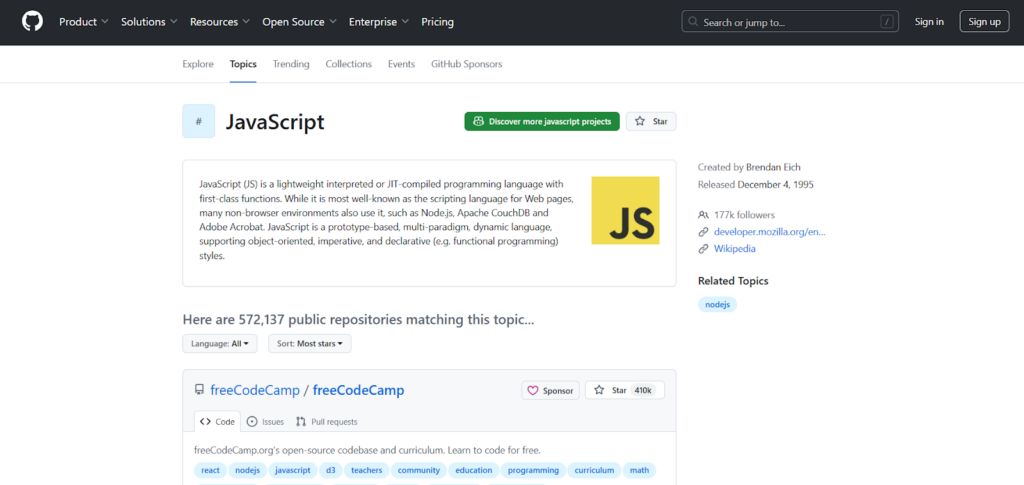Open the repository Issues tab

266,422
